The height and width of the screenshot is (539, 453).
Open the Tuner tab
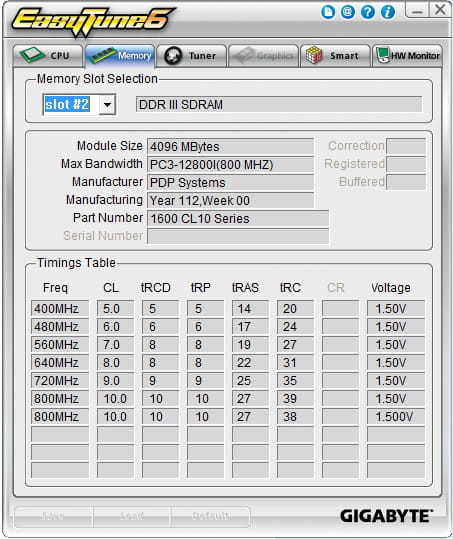191,56
